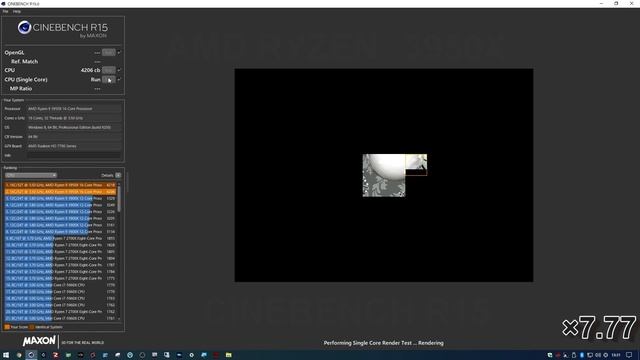The width and height of the screenshot is (640, 360).
Task: Select the rank 1 Ryzen 9 3950X ranking row
Action: pos(60,185)
